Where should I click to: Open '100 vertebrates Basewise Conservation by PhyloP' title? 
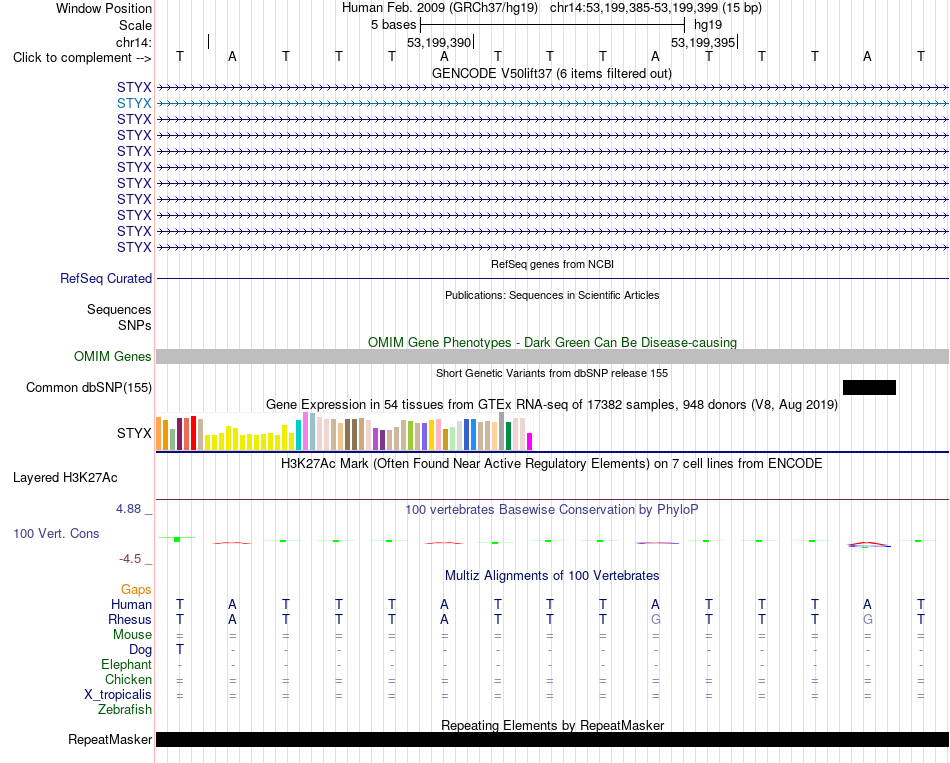point(552,510)
